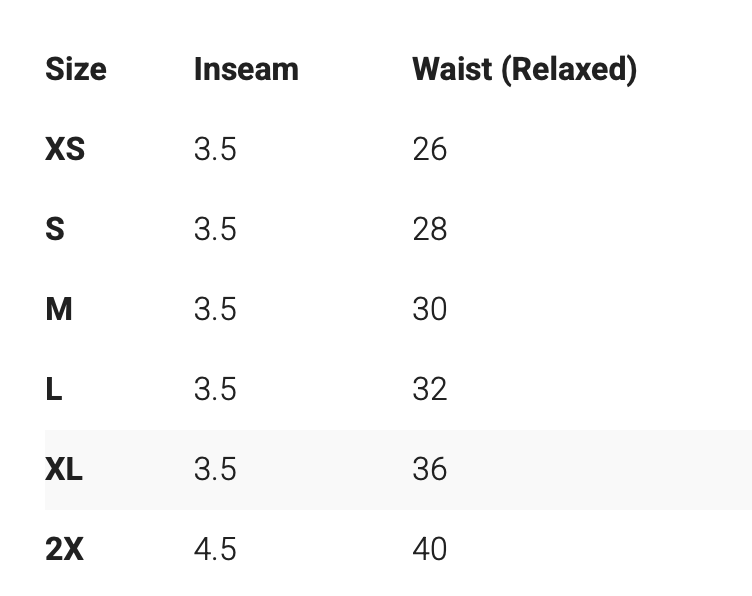The height and width of the screenshot is (596, 752).
Task: Select the waist value 40
Action: point(429,549)
